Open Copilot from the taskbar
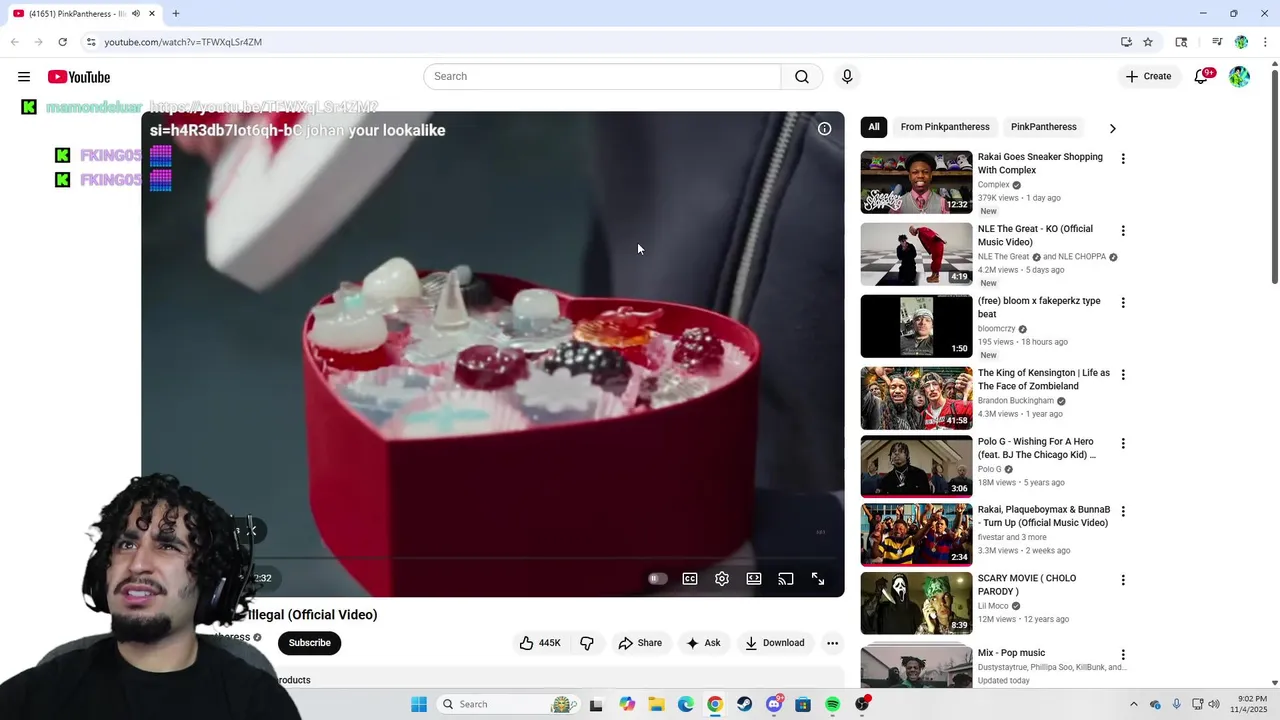The height and width of the screenshot is (720, 1280). pos(627,704)
